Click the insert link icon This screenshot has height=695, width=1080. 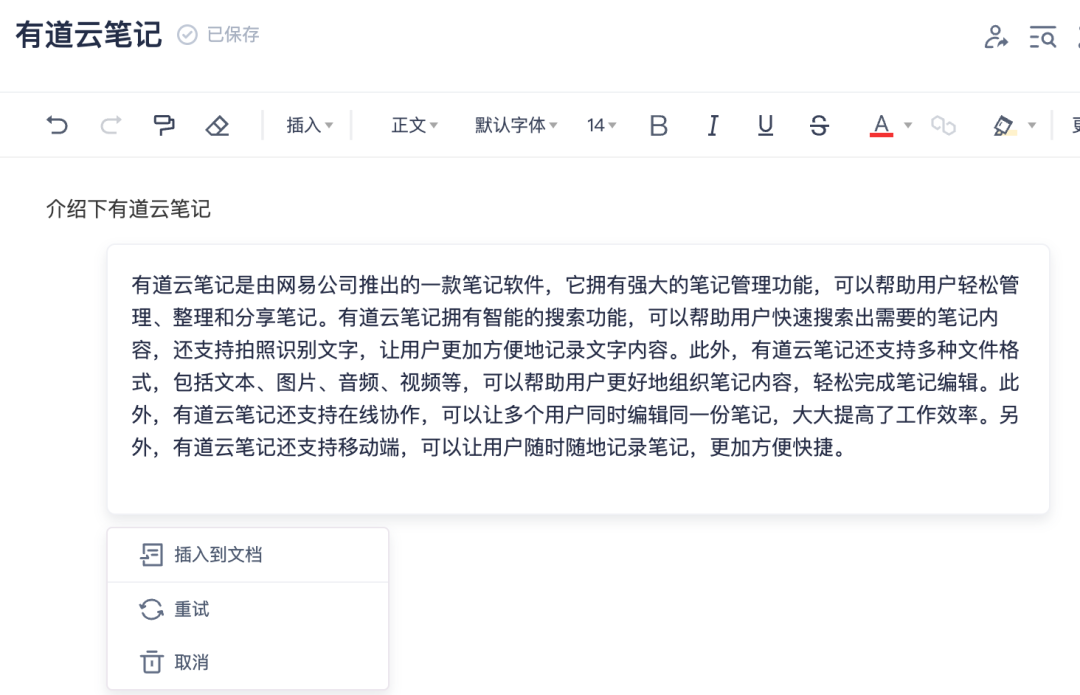click(x=943, y=125)
